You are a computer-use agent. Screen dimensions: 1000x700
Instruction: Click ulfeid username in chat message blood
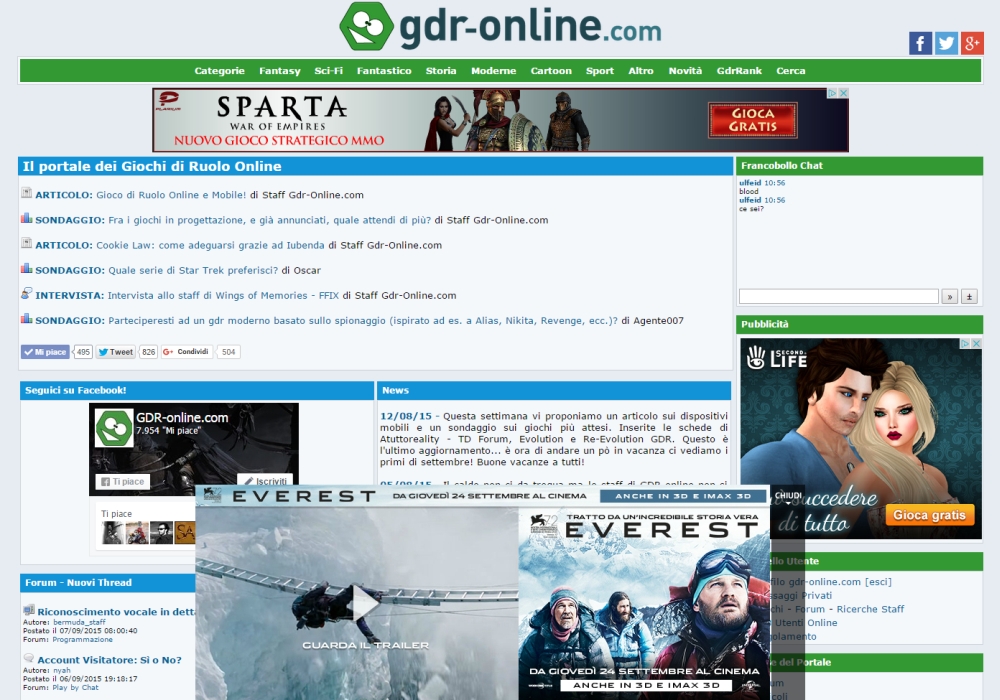750,183
